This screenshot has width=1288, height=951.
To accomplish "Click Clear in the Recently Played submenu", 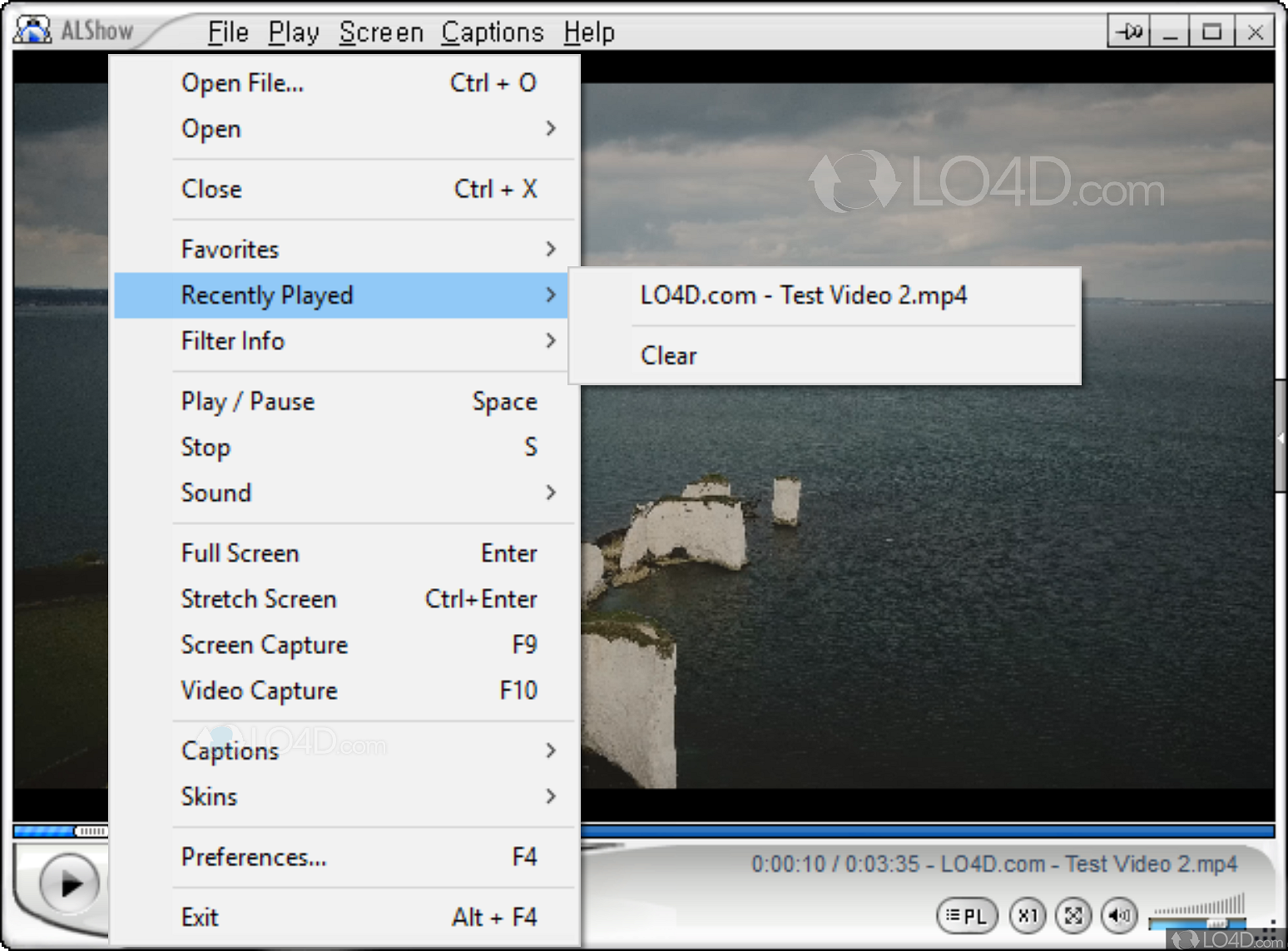I will [825, 356].
